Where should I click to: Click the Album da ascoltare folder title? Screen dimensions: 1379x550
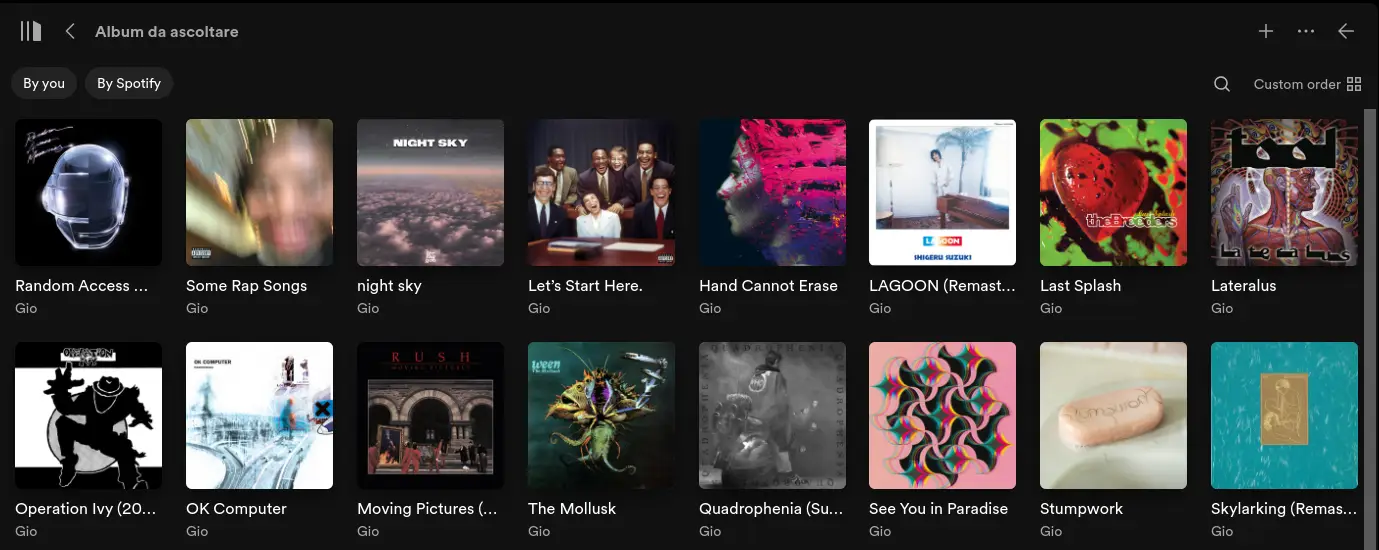coord(167,31)
